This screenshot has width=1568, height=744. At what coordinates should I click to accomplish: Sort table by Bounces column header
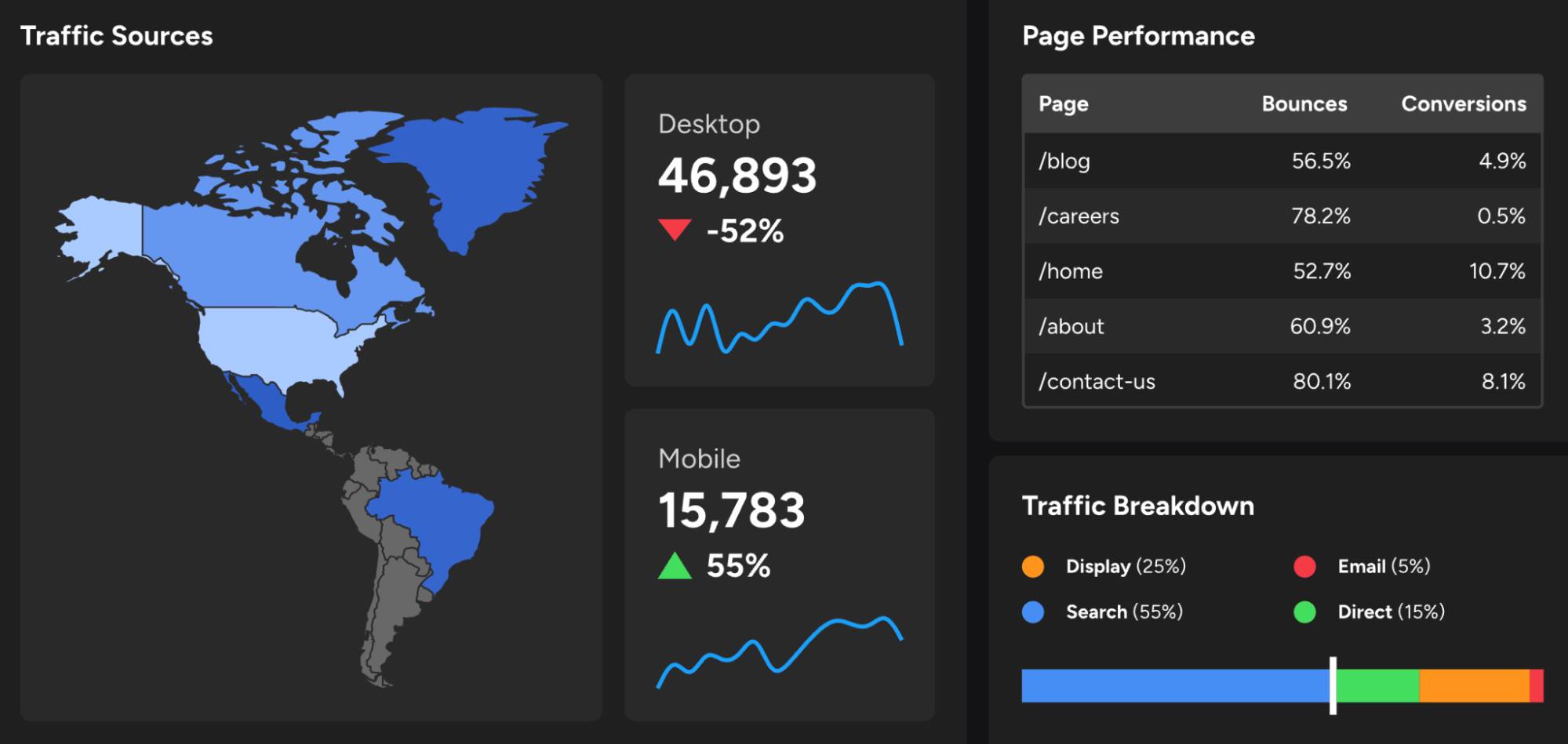pyautogui.click(x=1304, y=103)
